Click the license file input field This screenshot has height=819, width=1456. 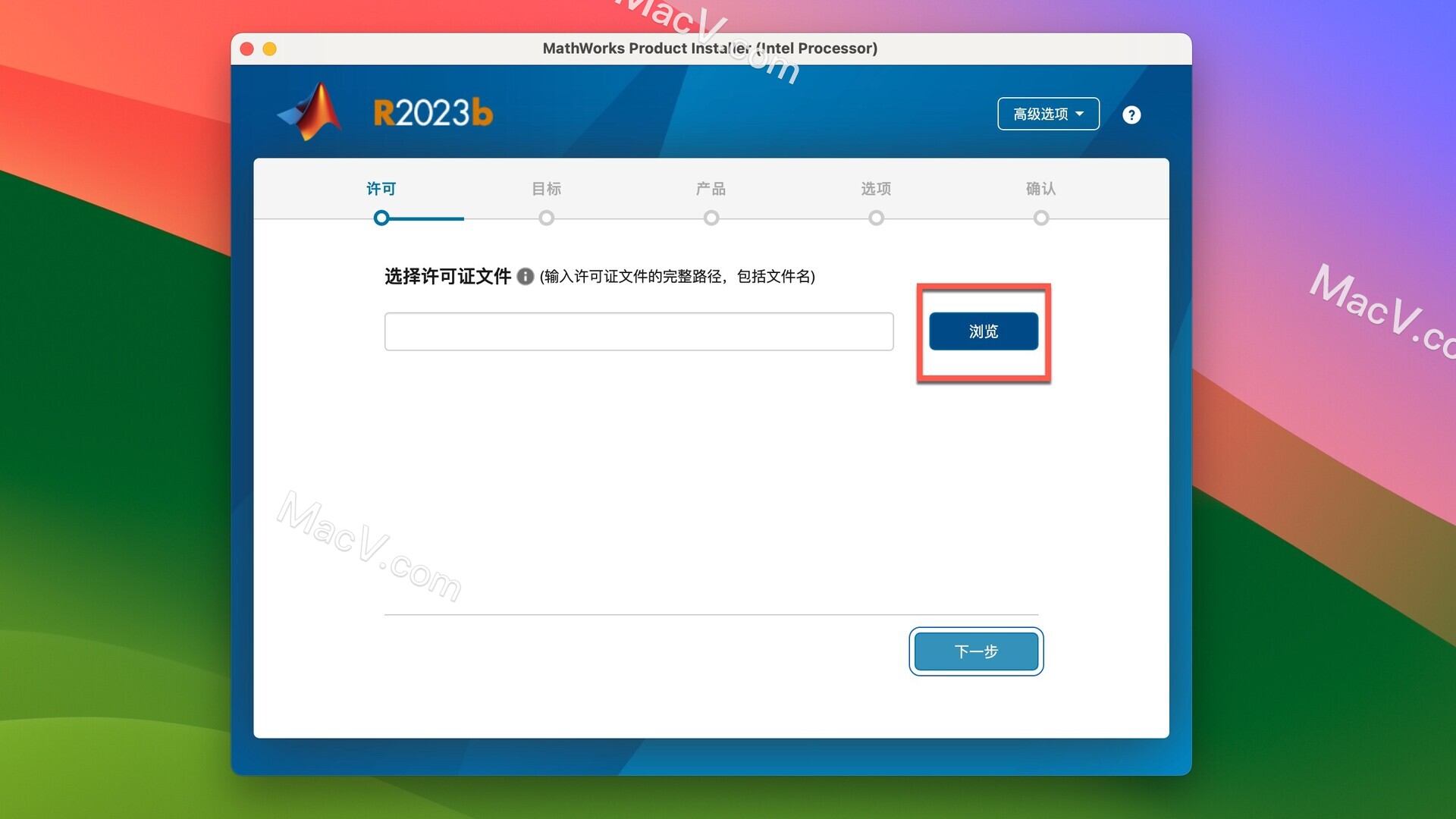tap(639, 331)
